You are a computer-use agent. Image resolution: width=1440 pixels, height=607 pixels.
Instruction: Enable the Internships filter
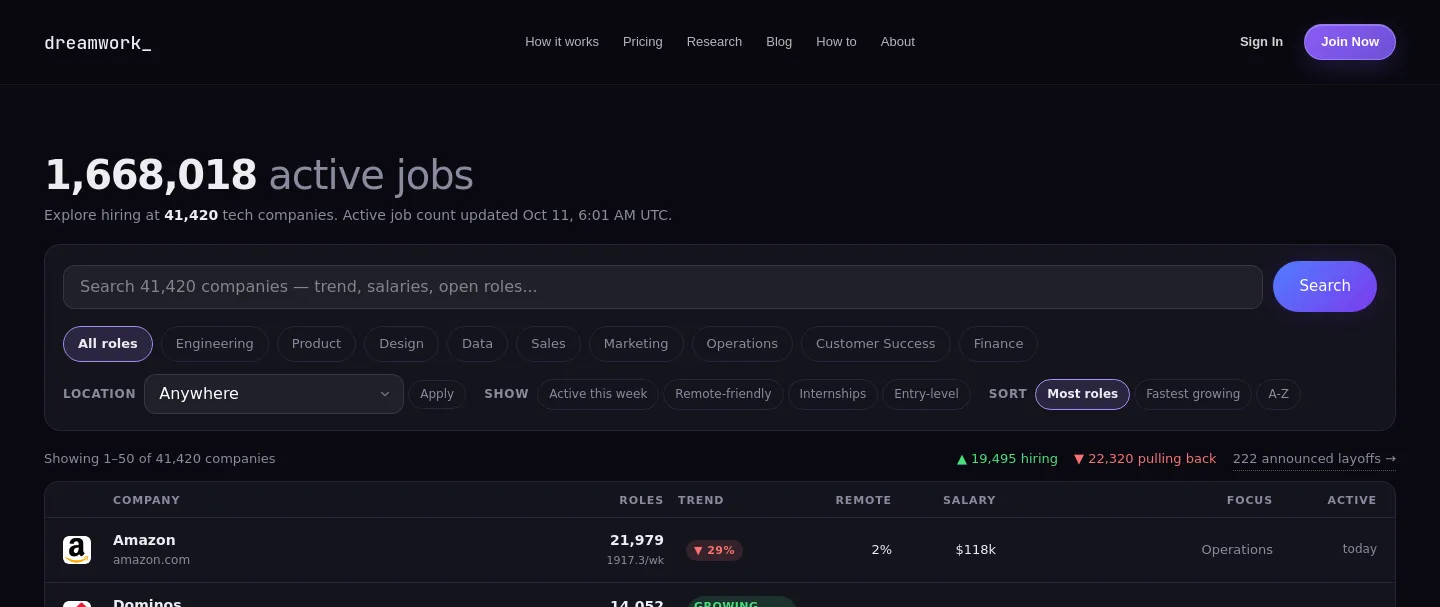[833, 394]
